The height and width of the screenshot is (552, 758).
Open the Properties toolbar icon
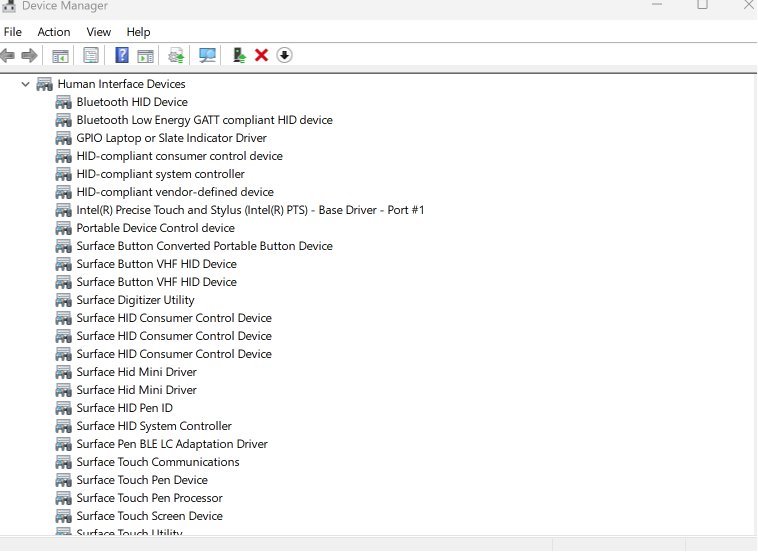(x=91, y=56)
